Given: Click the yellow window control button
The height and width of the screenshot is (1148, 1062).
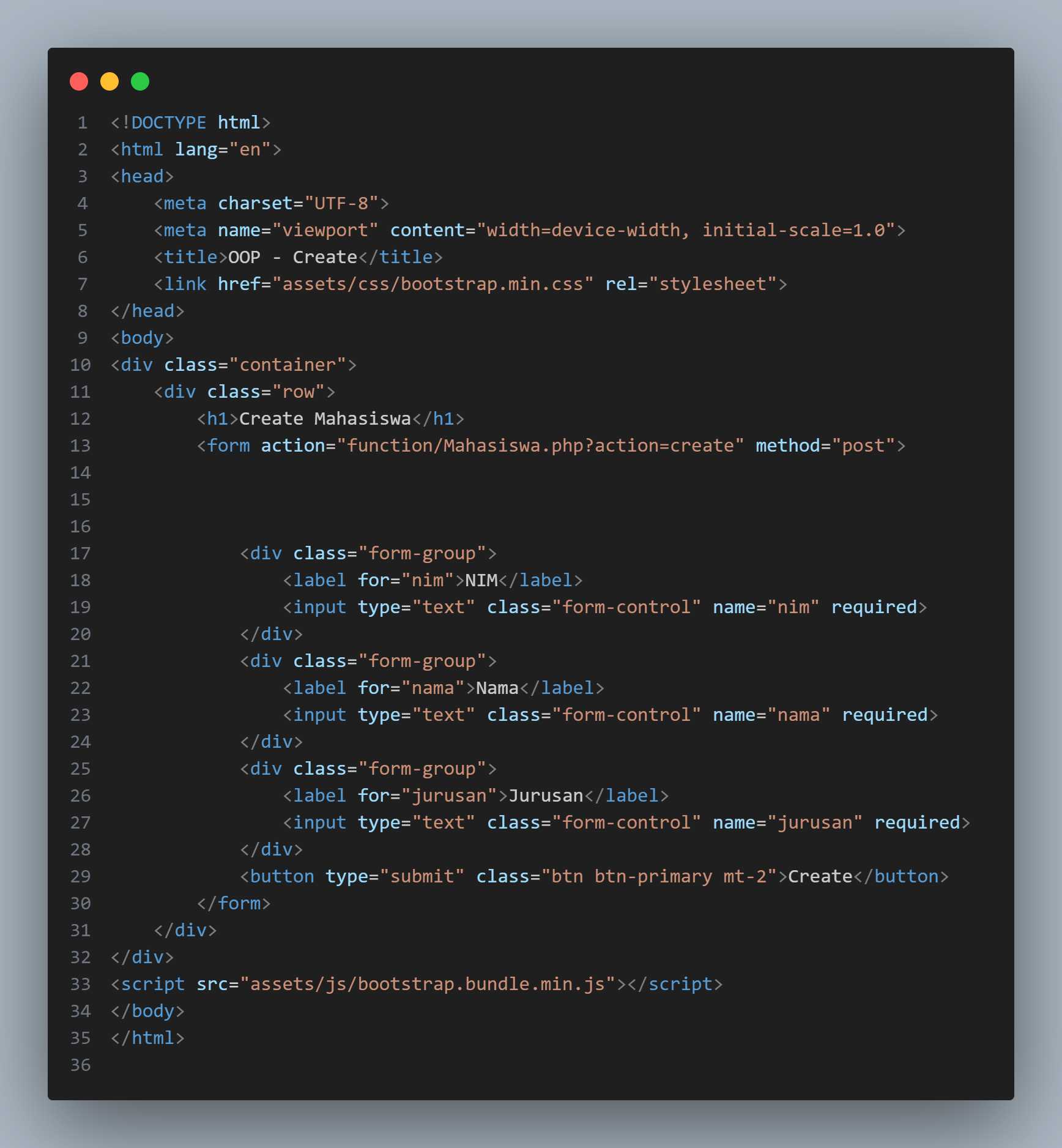Looking at the screenshot, I should 109,80.
